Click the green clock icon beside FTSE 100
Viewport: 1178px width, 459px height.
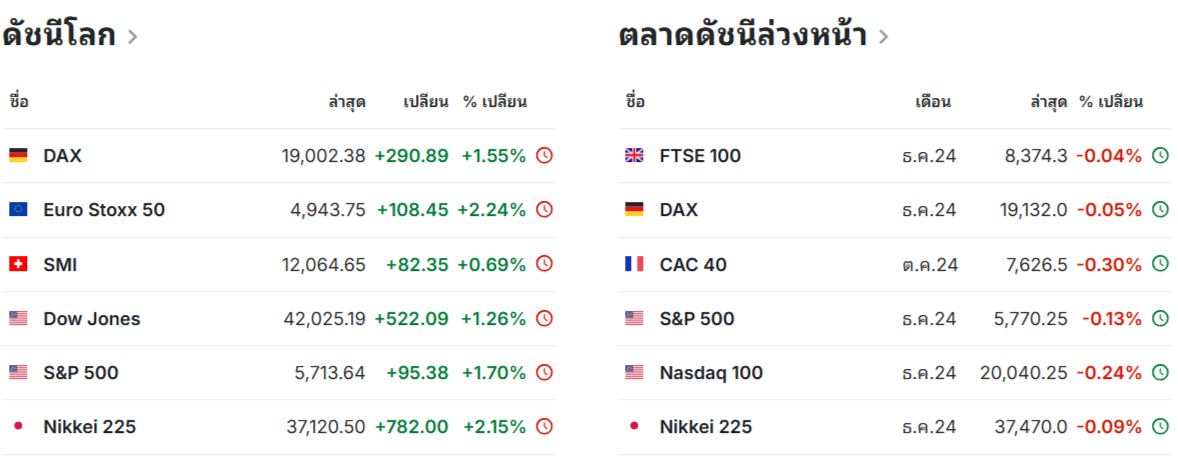[x=1161, y=156]
